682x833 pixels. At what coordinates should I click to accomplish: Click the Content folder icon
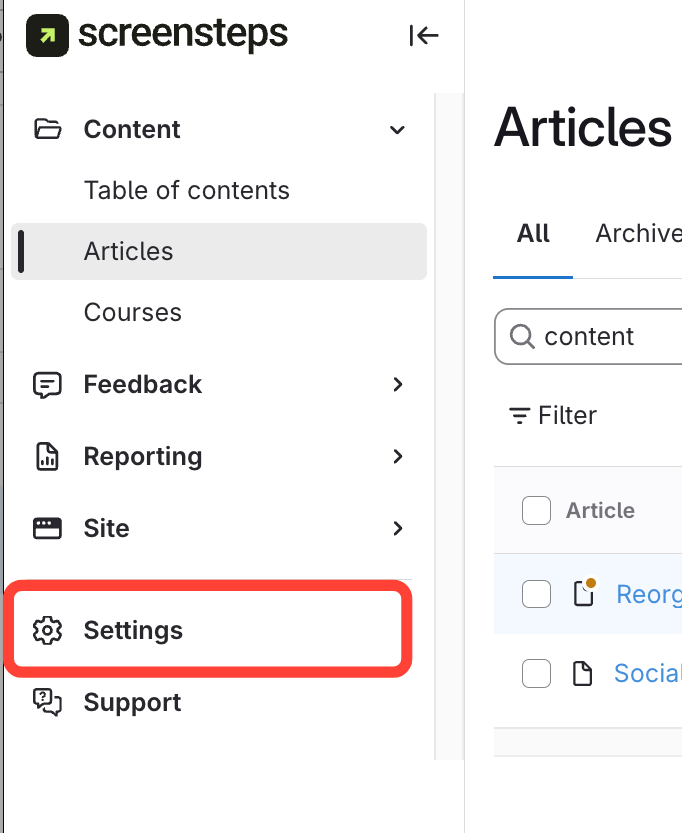pyautogui.click(x=47, y=129)
